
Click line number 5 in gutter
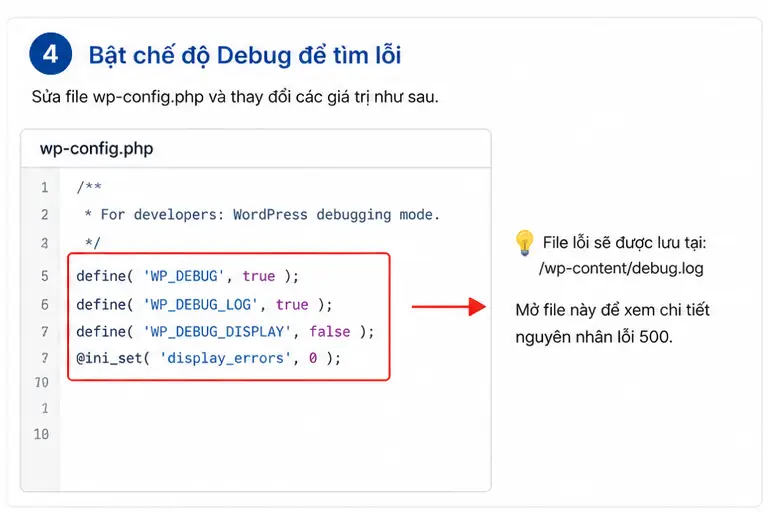45,276
